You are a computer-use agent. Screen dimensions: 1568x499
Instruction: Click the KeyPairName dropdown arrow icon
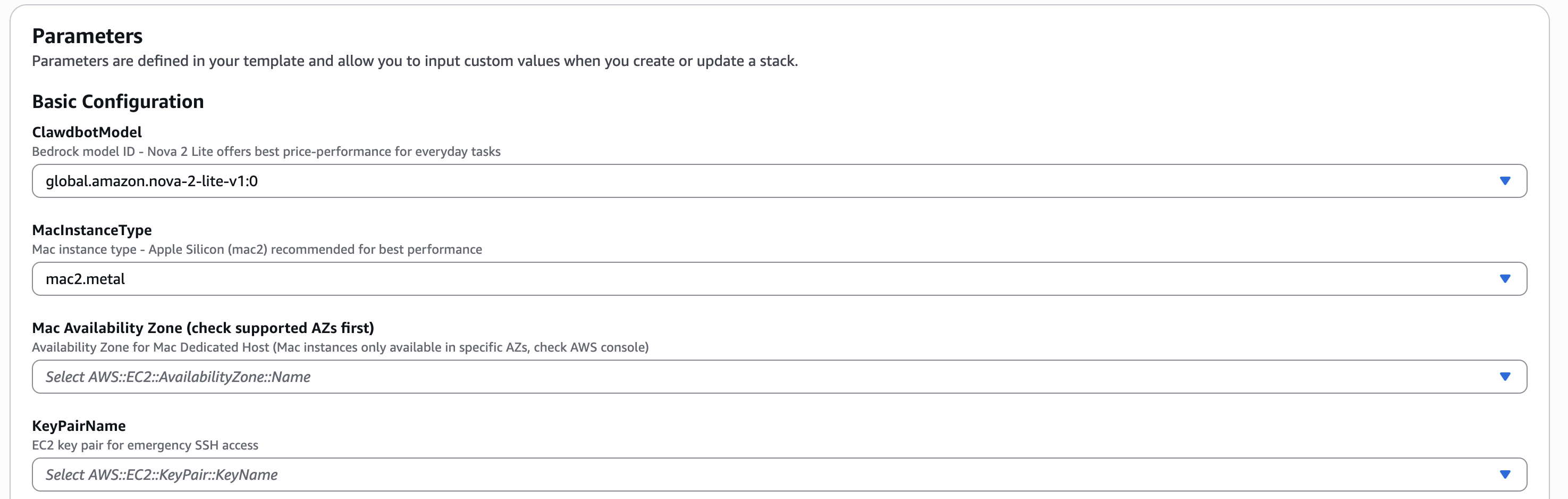click(x=1505, y=475)
